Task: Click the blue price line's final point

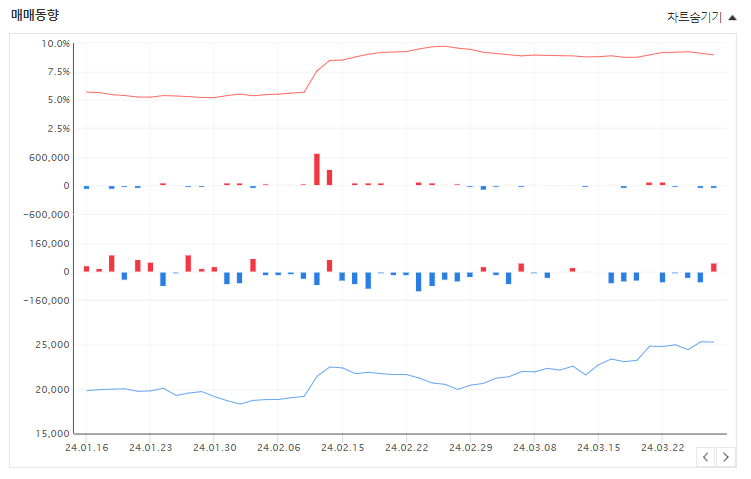Action: coord(714,342)
